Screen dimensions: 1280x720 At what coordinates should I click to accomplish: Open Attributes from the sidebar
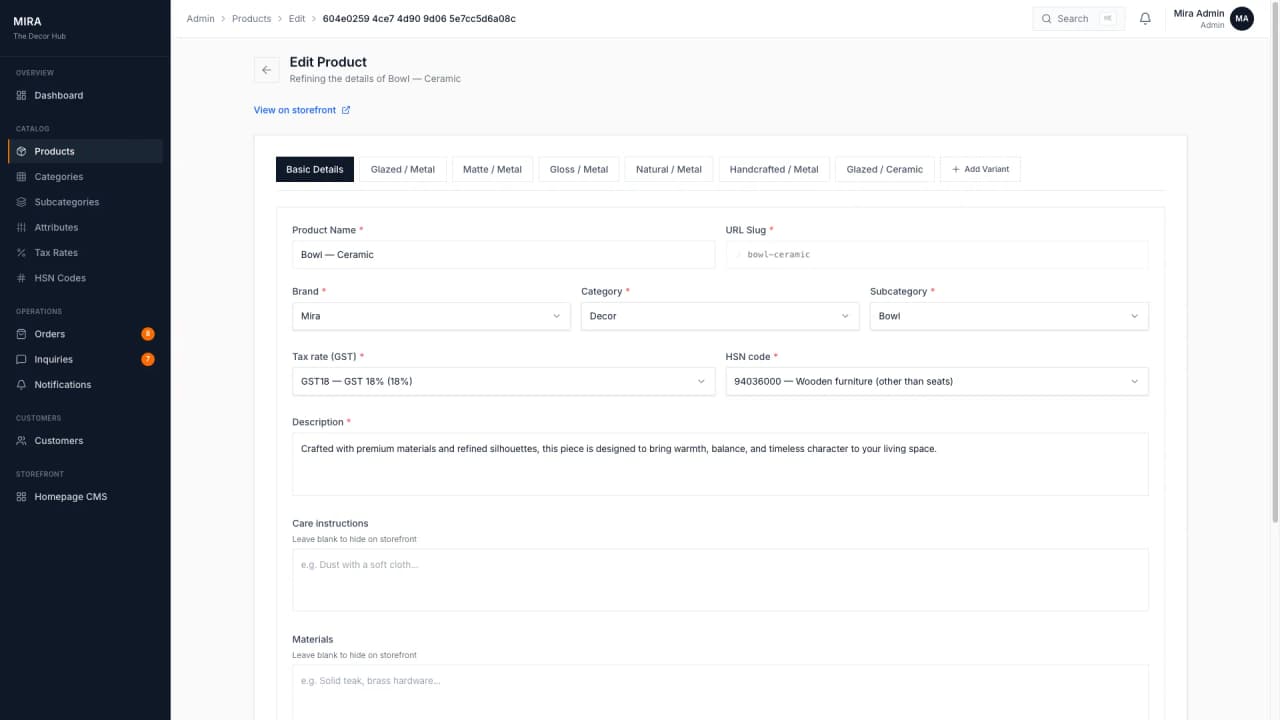86,228
